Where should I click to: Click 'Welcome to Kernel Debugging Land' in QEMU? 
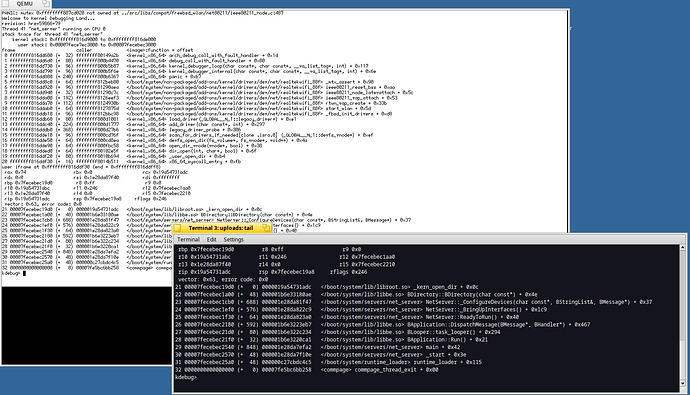[x=48, y=18]
